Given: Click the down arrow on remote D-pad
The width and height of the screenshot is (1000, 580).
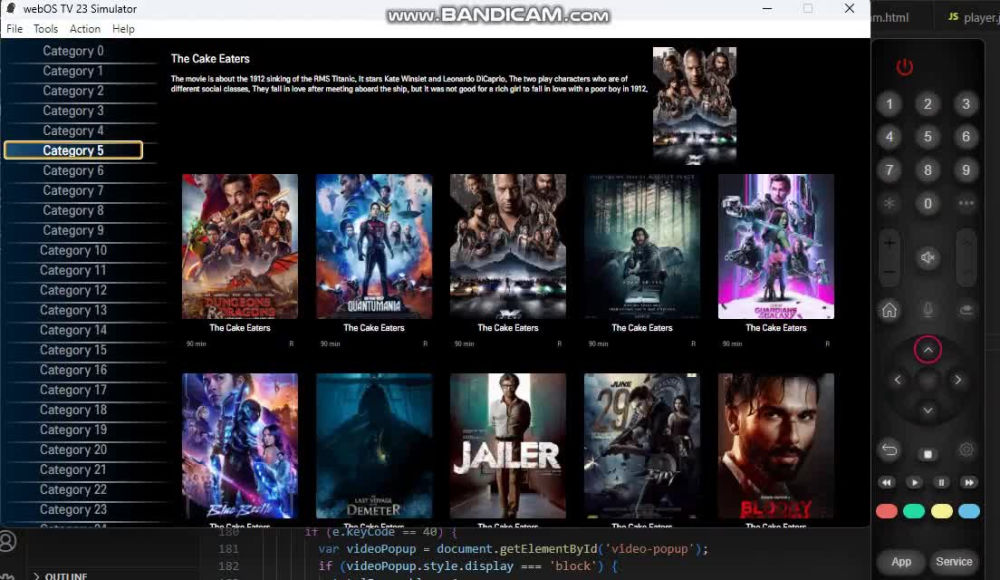Looking at the screenshot, I should [927, 410].
